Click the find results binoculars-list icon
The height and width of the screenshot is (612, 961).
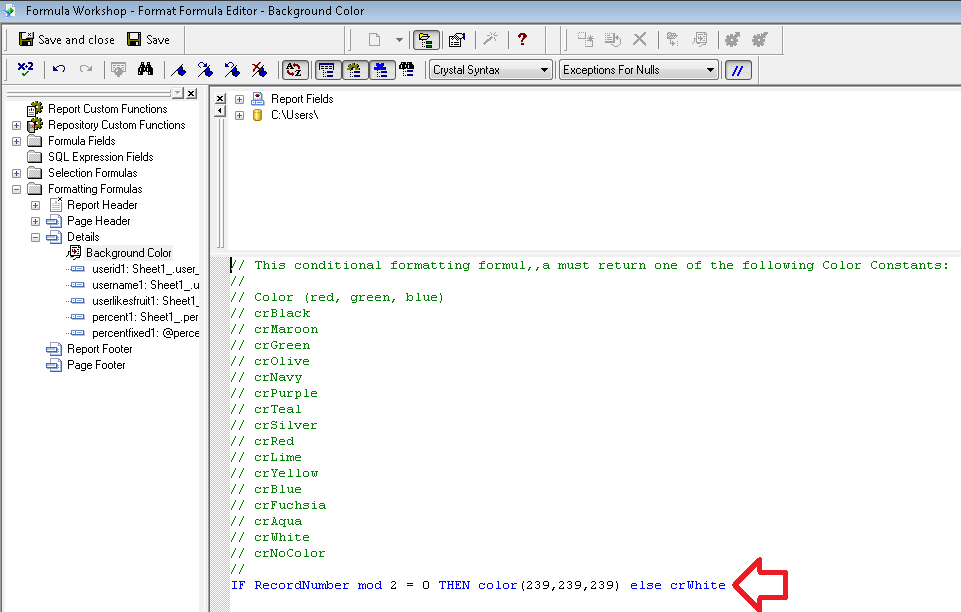tap(407, 70)
